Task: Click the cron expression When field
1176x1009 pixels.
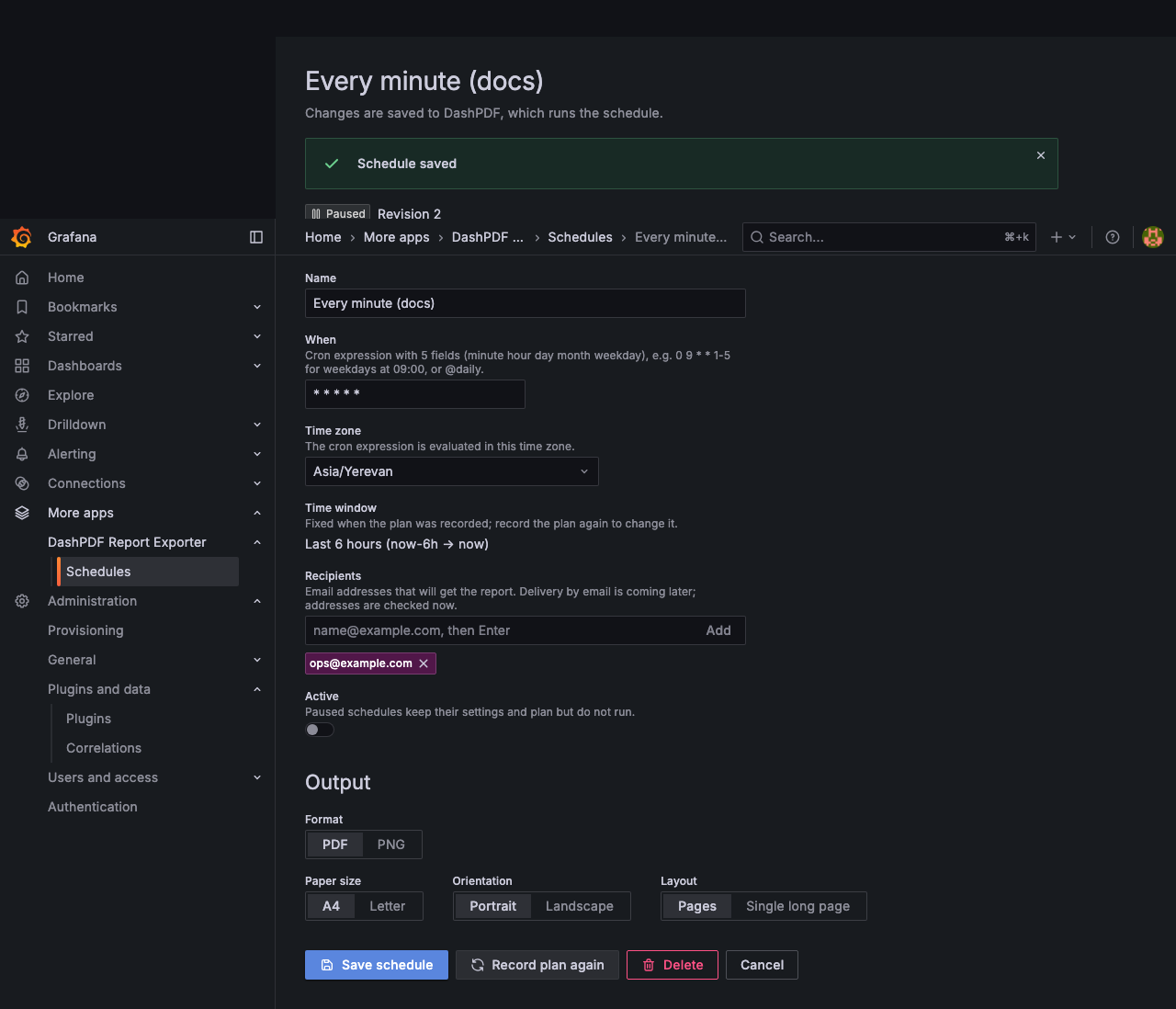Action: point(415,394)
